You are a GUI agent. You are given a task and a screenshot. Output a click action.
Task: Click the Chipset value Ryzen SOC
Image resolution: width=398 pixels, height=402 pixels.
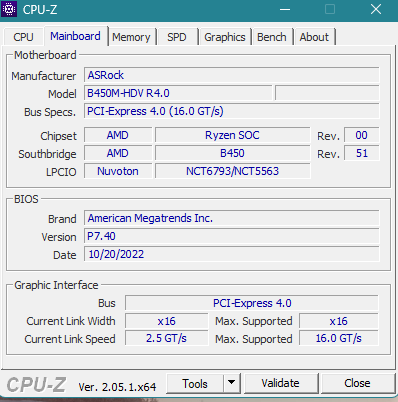click(232, 135)
